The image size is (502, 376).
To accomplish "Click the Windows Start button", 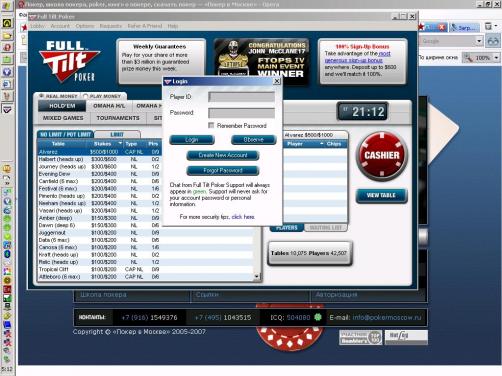I will [x=7, y=6].
